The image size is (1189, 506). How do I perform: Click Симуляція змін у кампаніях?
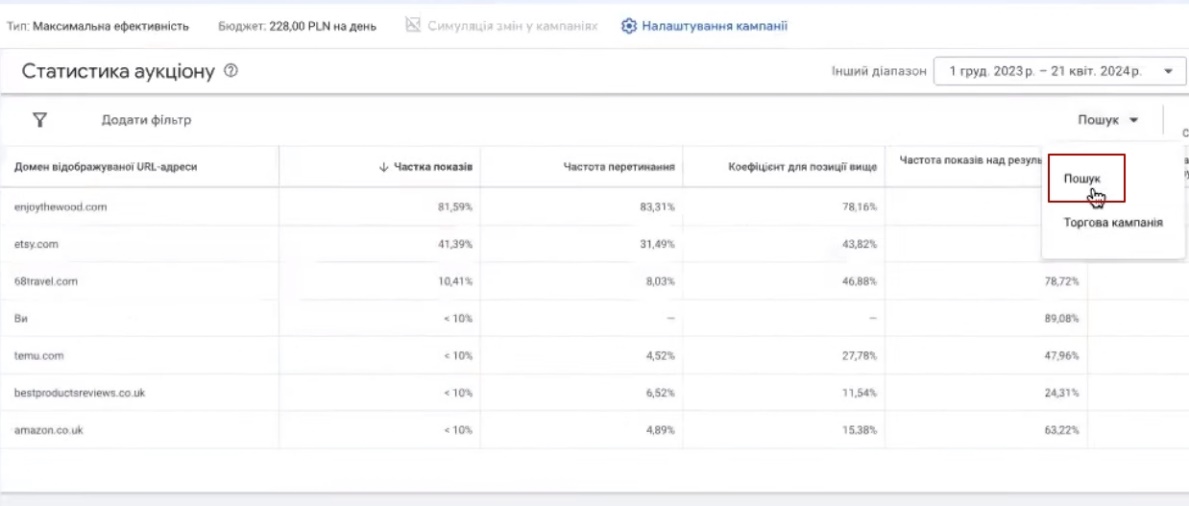point(512,26)
